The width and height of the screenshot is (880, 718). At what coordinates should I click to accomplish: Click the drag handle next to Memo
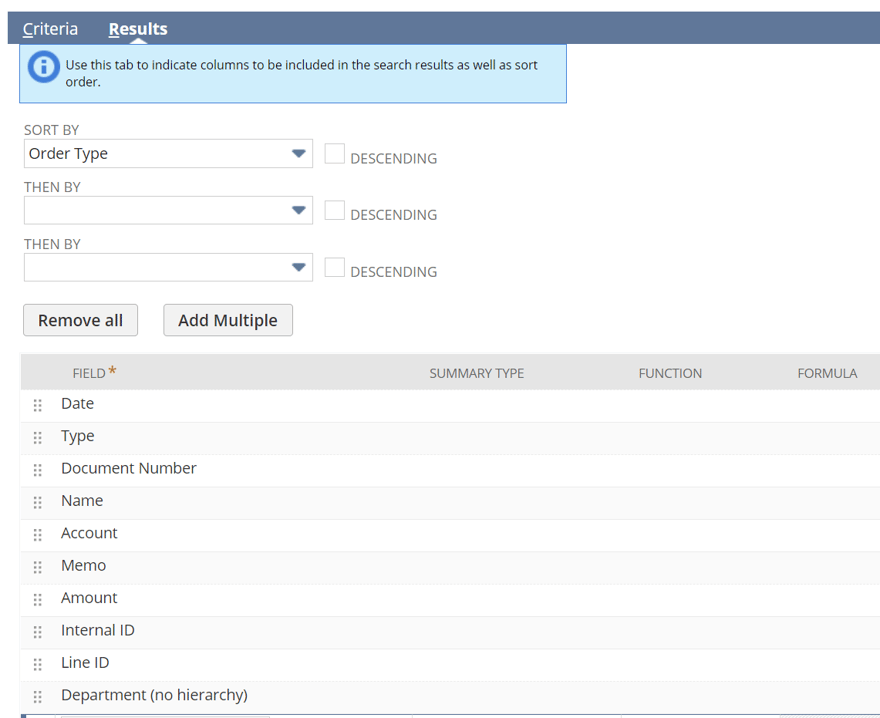(37, 566)
